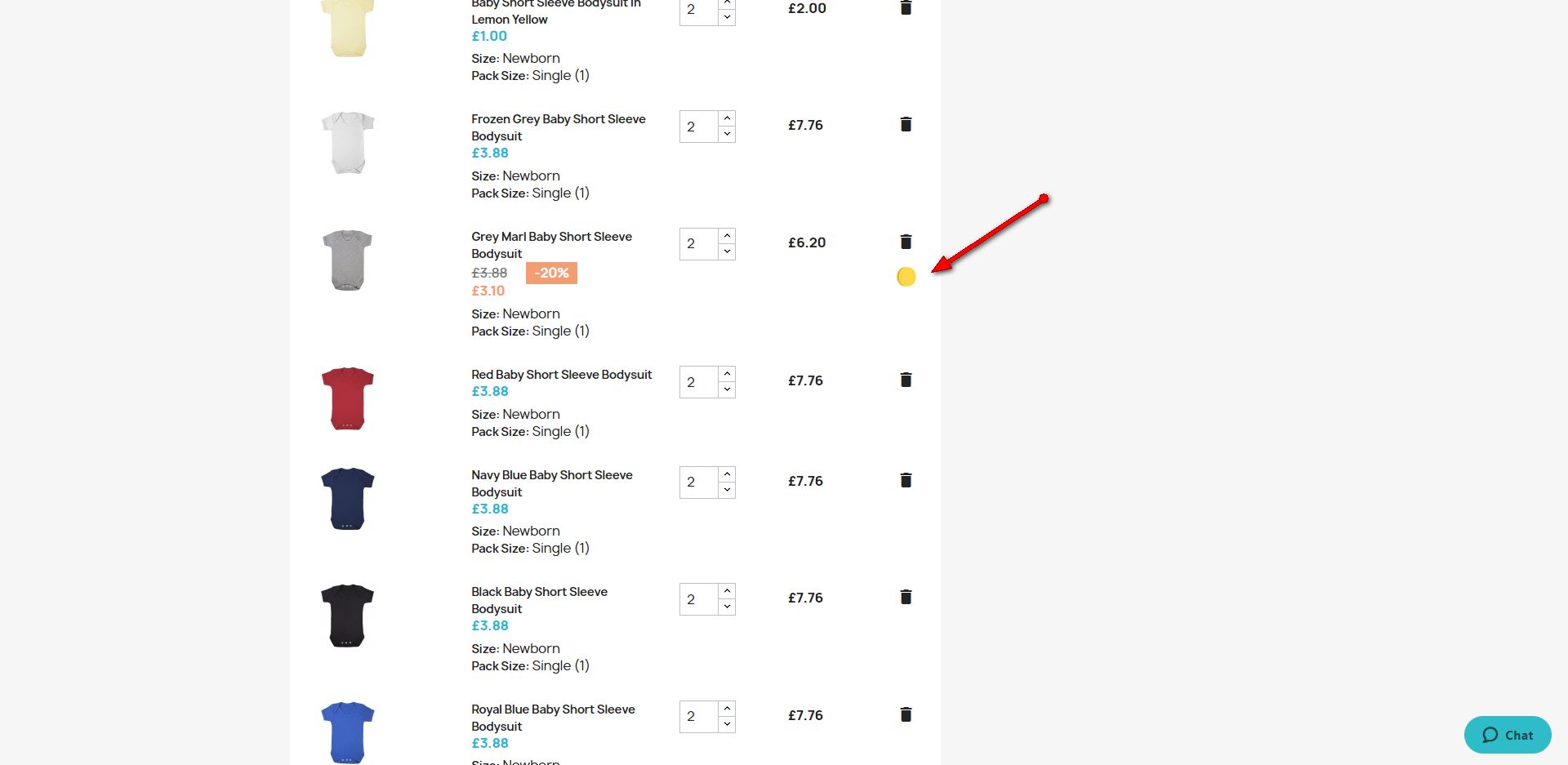
Task: Decrease Royal Blue bodysuit quantity
Action: point(727,724)
